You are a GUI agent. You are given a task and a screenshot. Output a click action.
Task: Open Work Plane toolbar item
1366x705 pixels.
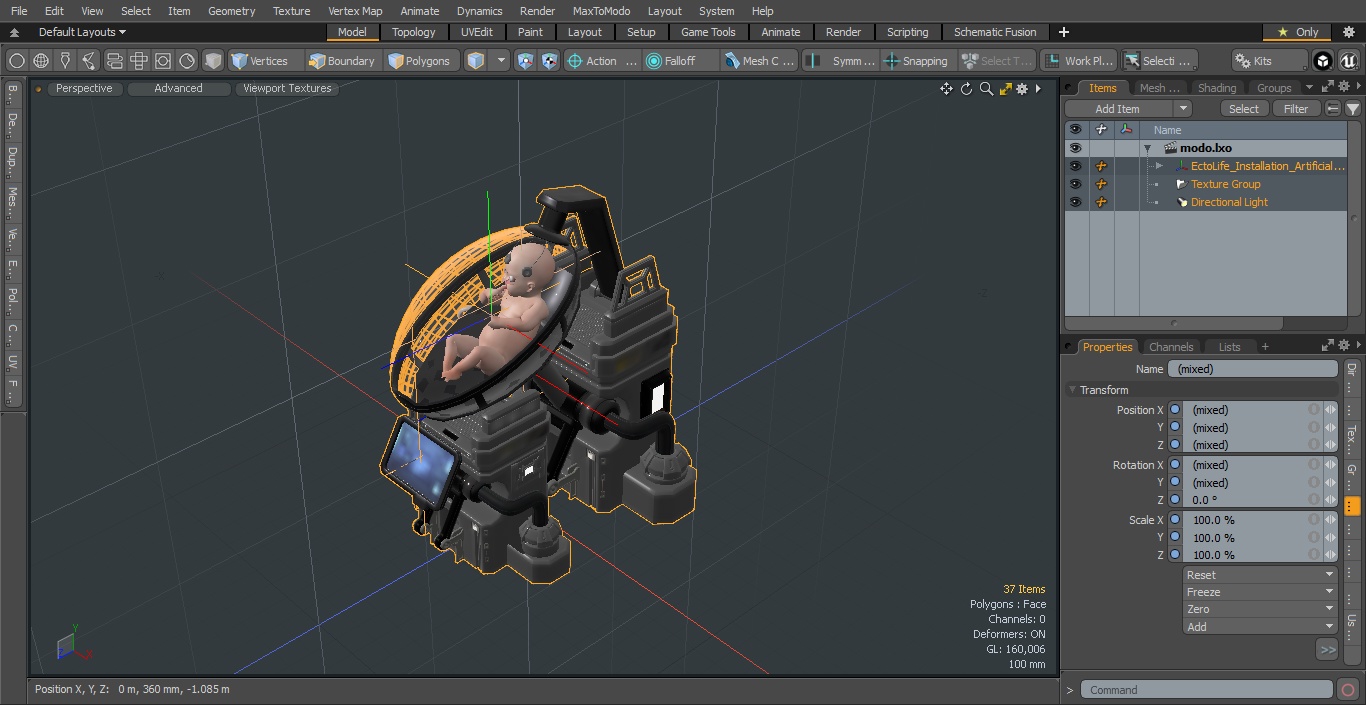[1078, 61]
